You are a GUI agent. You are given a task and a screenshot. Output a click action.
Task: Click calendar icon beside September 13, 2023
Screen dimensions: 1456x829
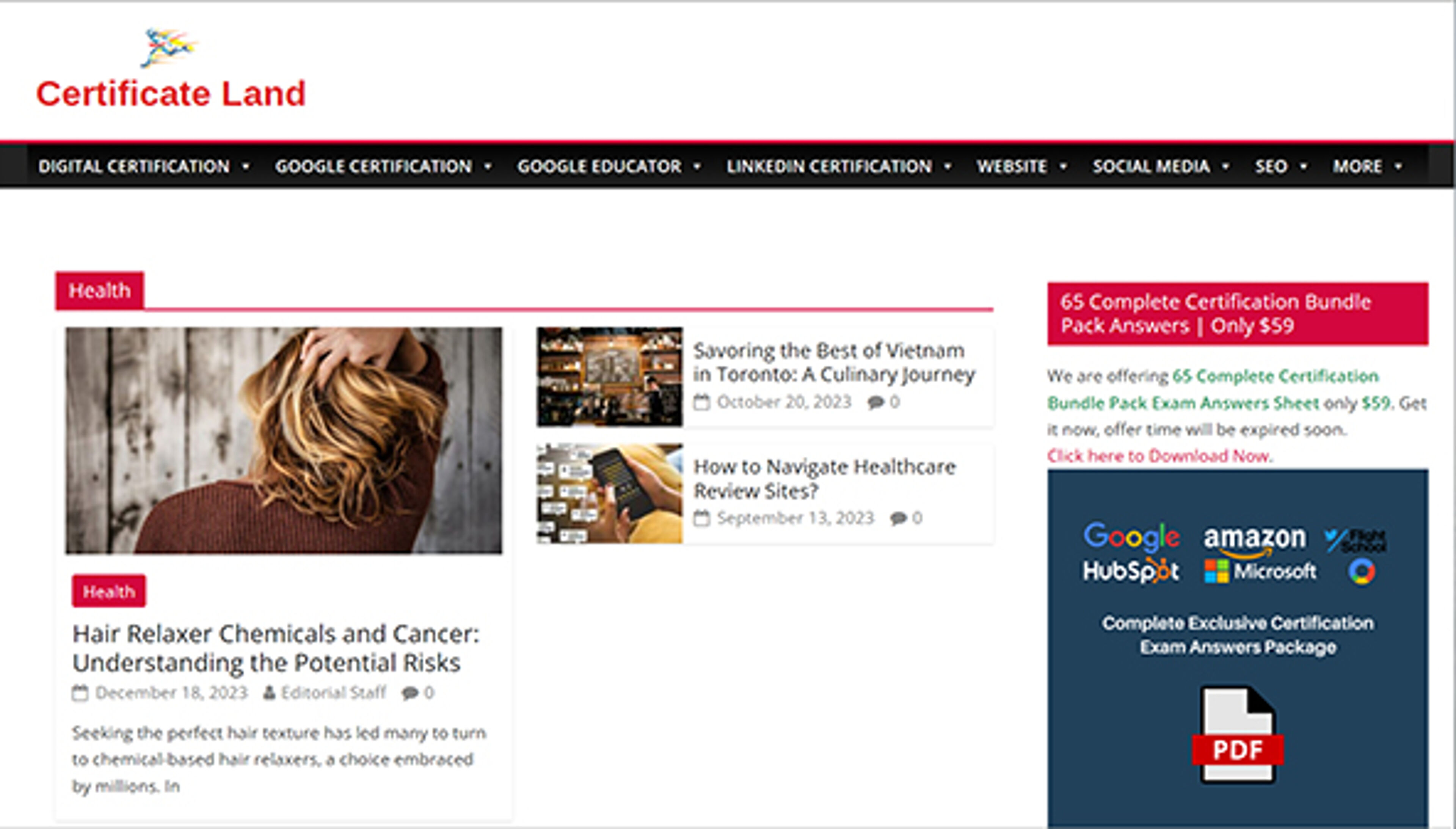click(702, 518)
